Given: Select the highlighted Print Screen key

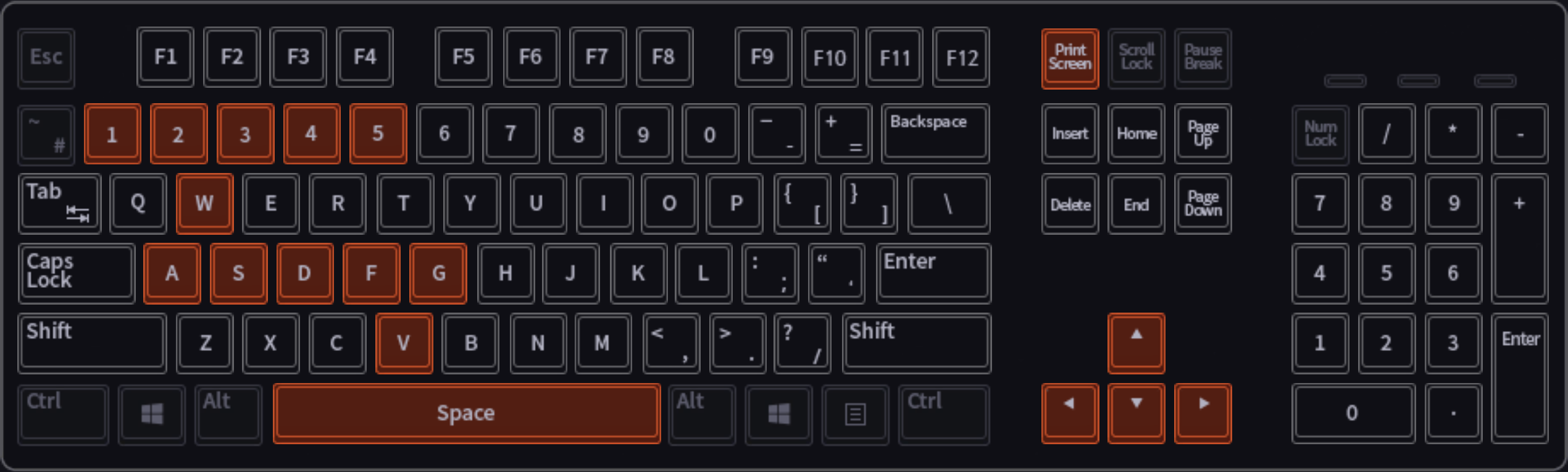Looking at the screenshot, I should (1070, 58).
